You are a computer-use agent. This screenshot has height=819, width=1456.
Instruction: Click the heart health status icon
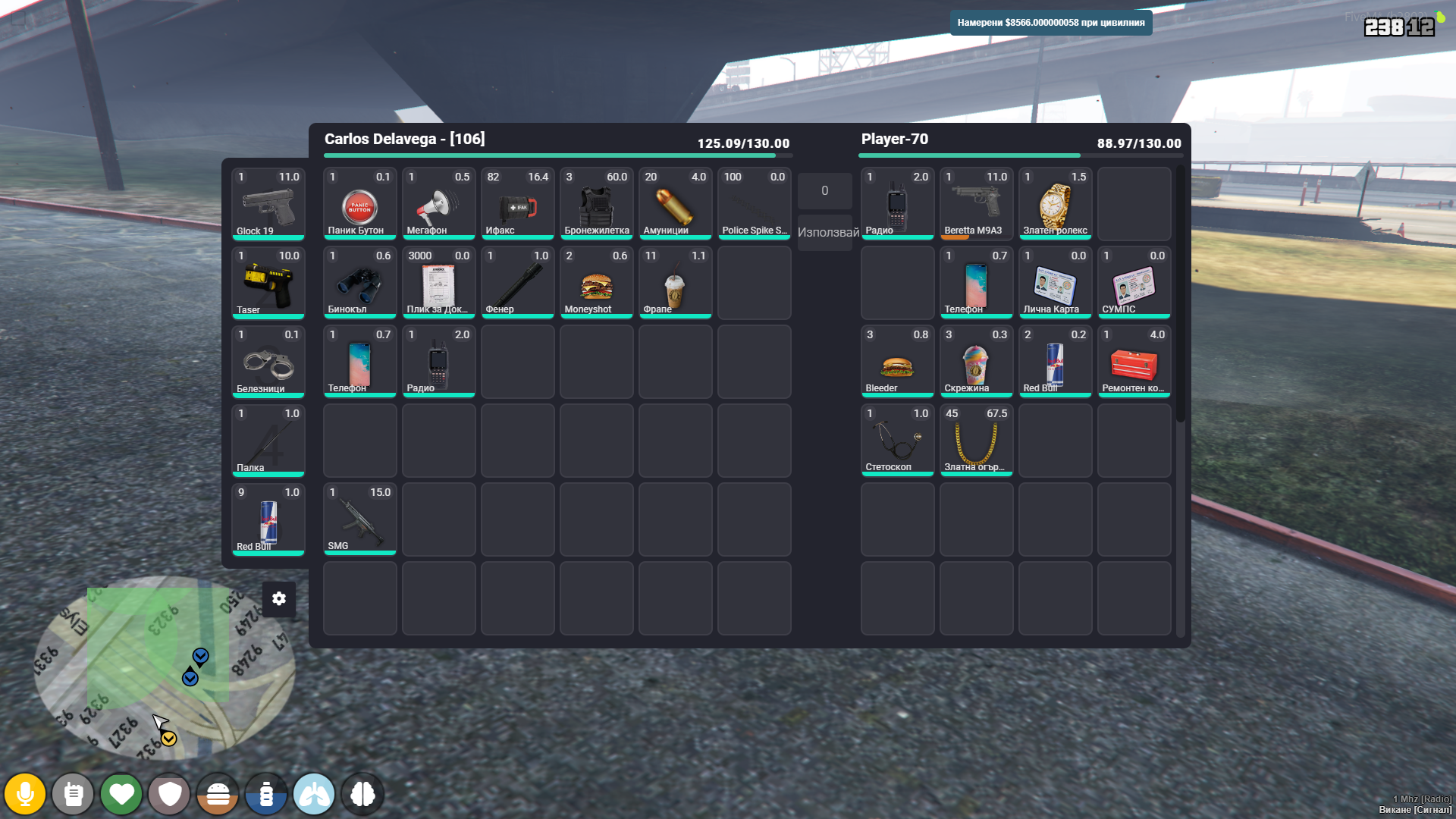[121, 794]
